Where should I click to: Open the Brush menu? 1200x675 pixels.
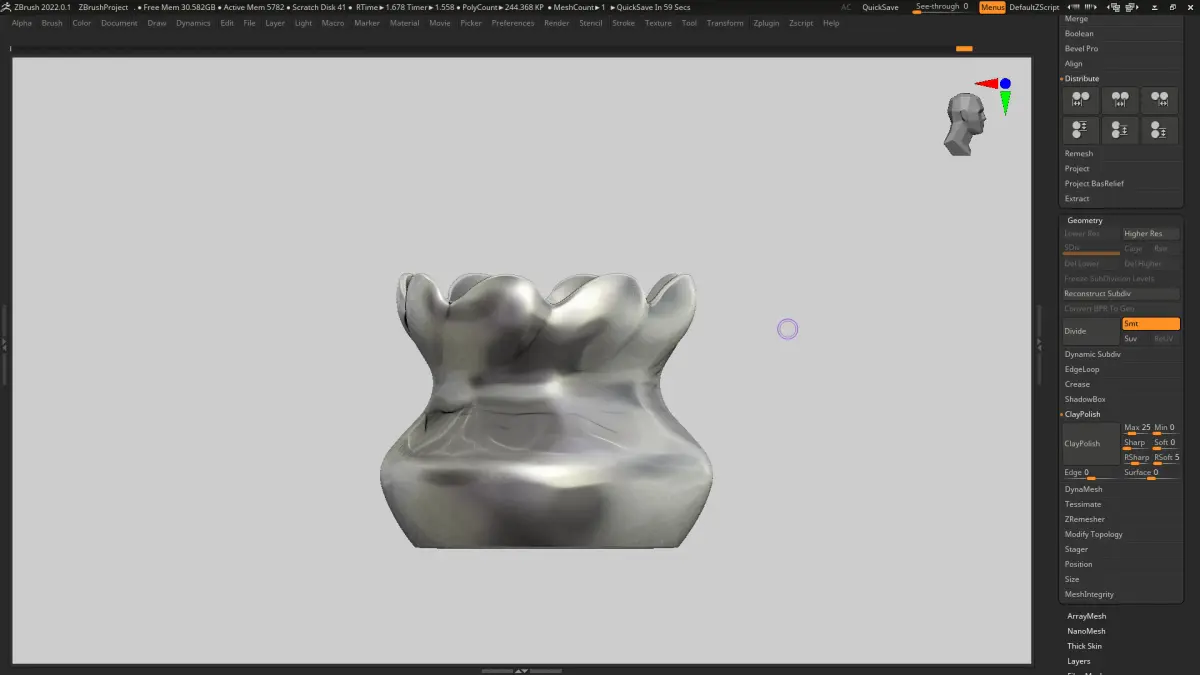click(x=52, y=23)
